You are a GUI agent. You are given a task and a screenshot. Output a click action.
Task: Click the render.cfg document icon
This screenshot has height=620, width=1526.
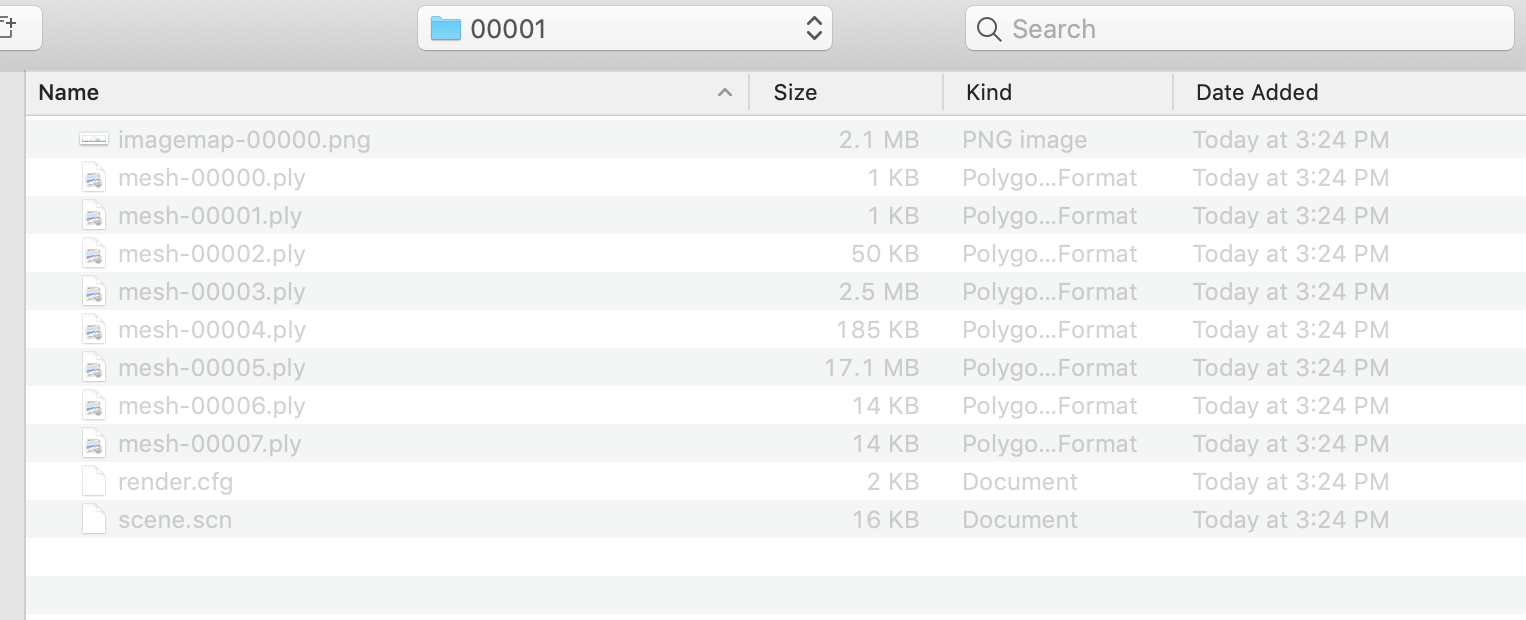[93, 482]
